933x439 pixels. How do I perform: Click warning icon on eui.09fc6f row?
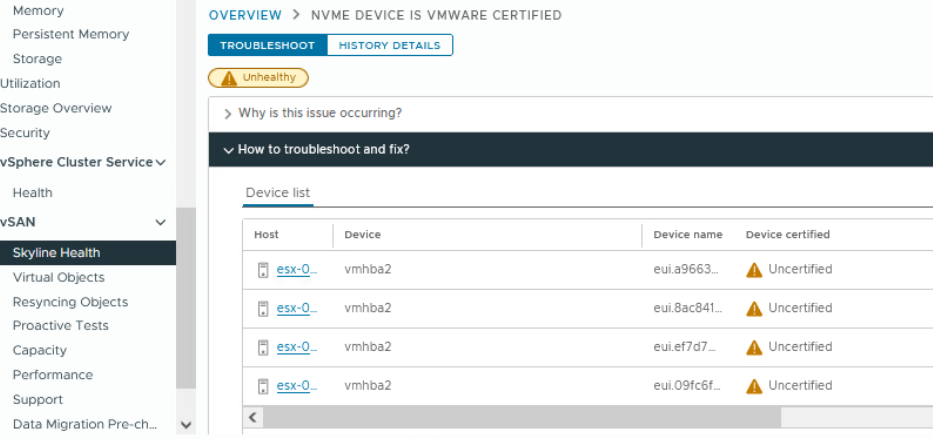pyautogui.click(x=754, y=386)
